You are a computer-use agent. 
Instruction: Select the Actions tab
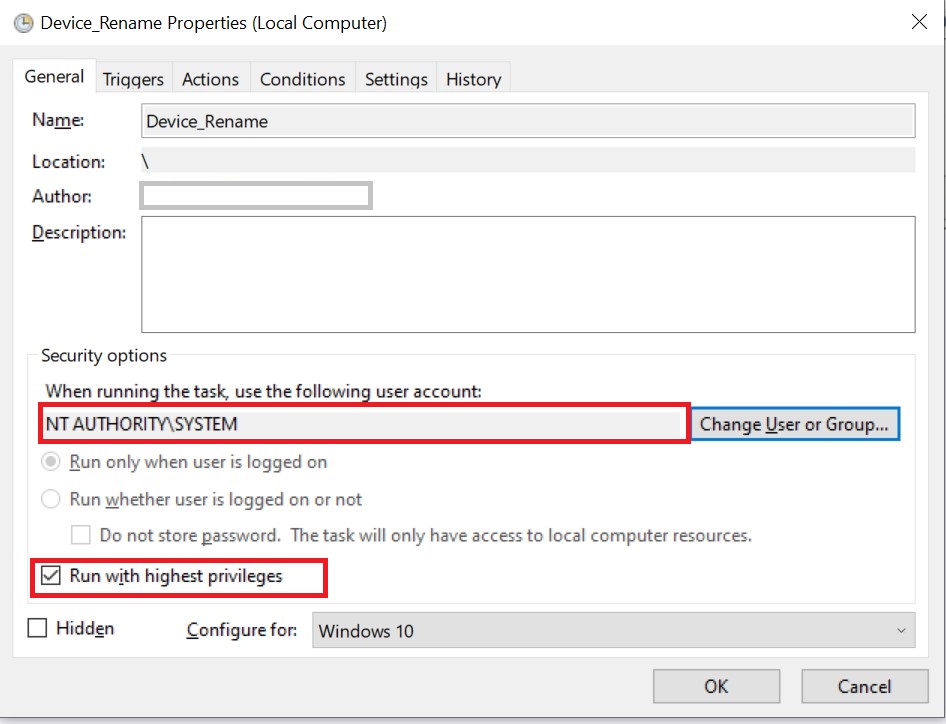coord(210,78)
